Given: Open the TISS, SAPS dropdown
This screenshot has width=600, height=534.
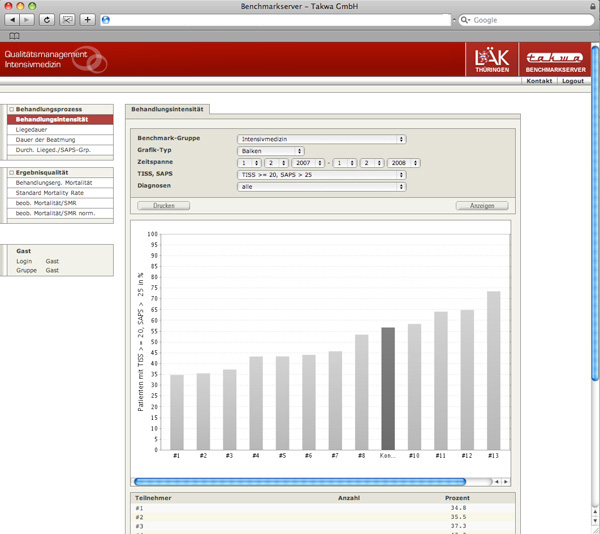Looking at the screenshot, I should [321, 174].
